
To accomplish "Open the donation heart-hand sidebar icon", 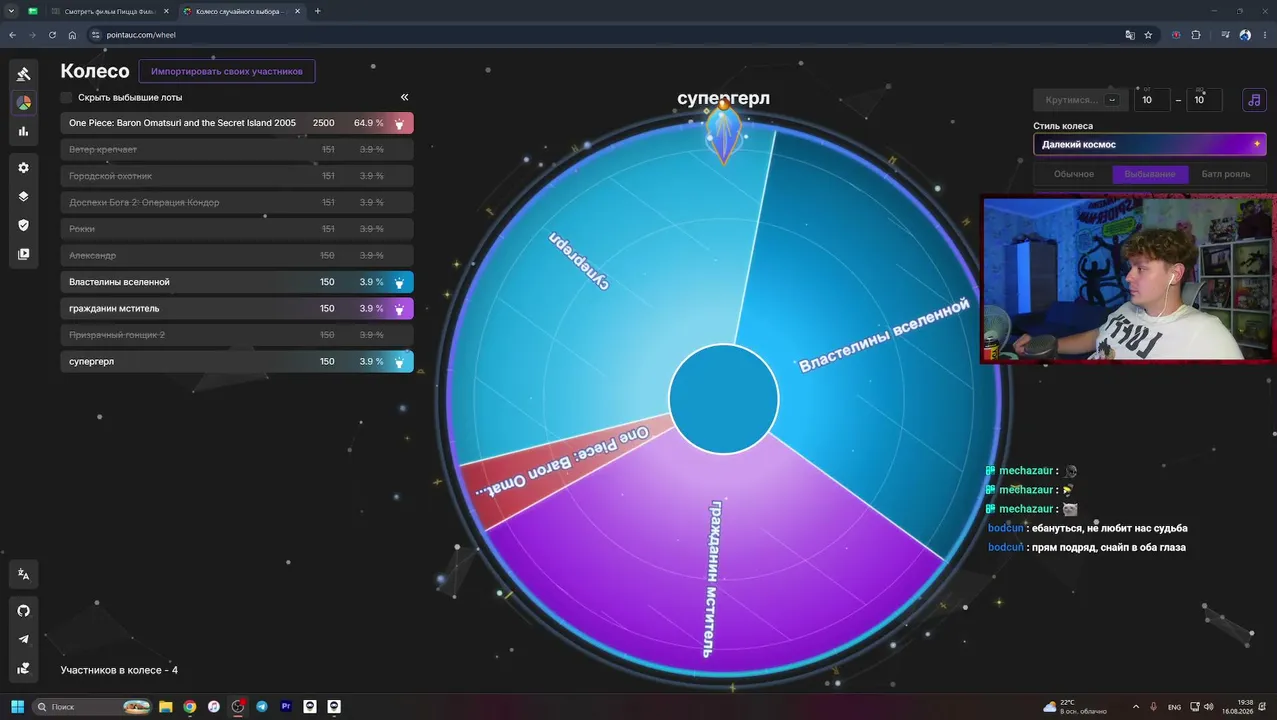I will point(23,669).
